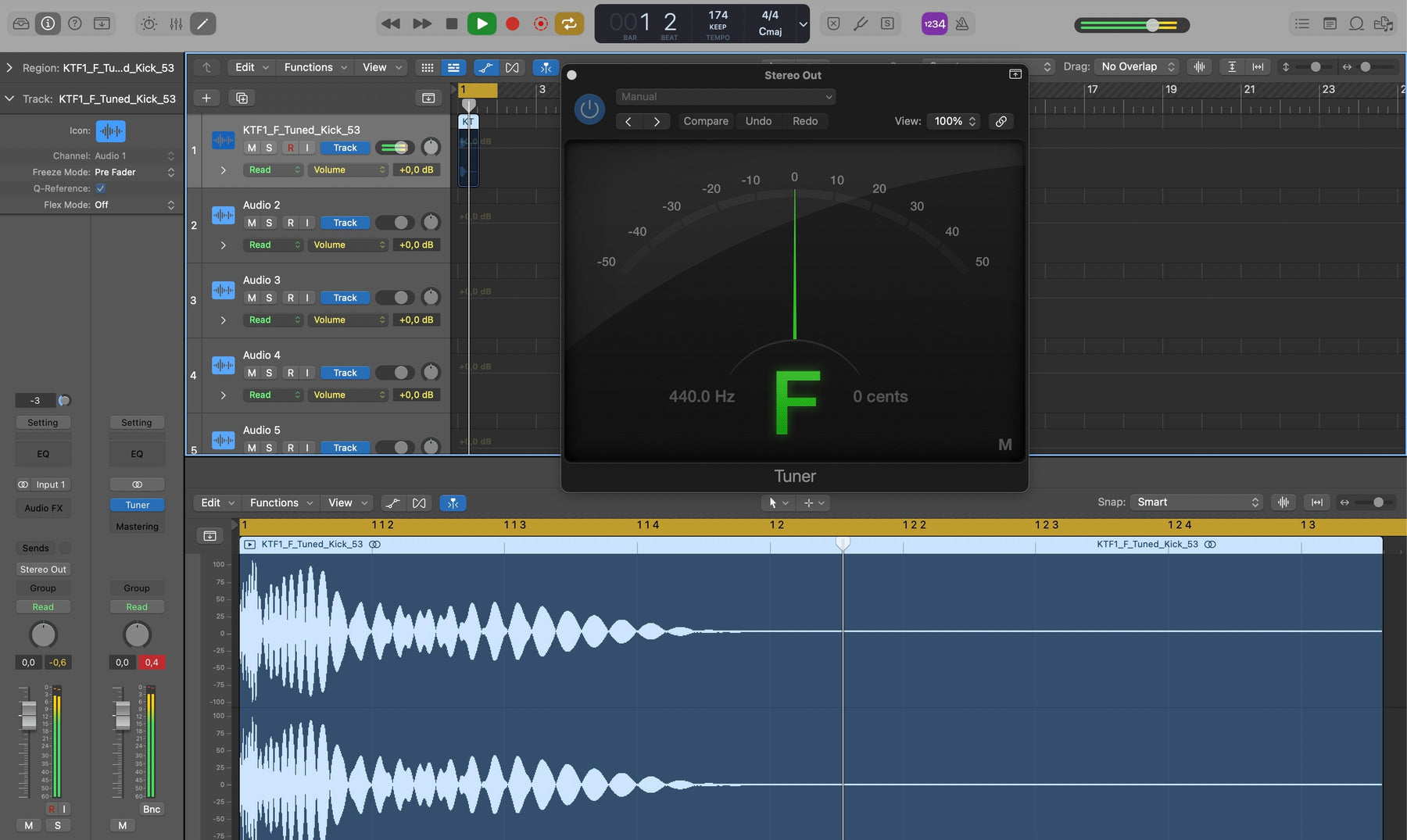1407x840 pixels.
Task: Toggle the yellow Cycle loop button
Action: click(569, 23)
